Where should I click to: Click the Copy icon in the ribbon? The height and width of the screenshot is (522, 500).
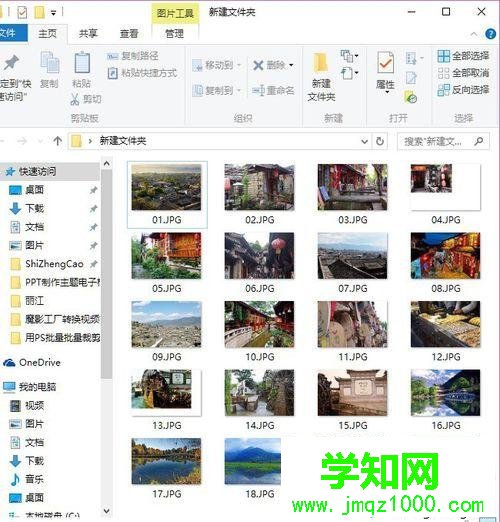(x=50, y=62)
